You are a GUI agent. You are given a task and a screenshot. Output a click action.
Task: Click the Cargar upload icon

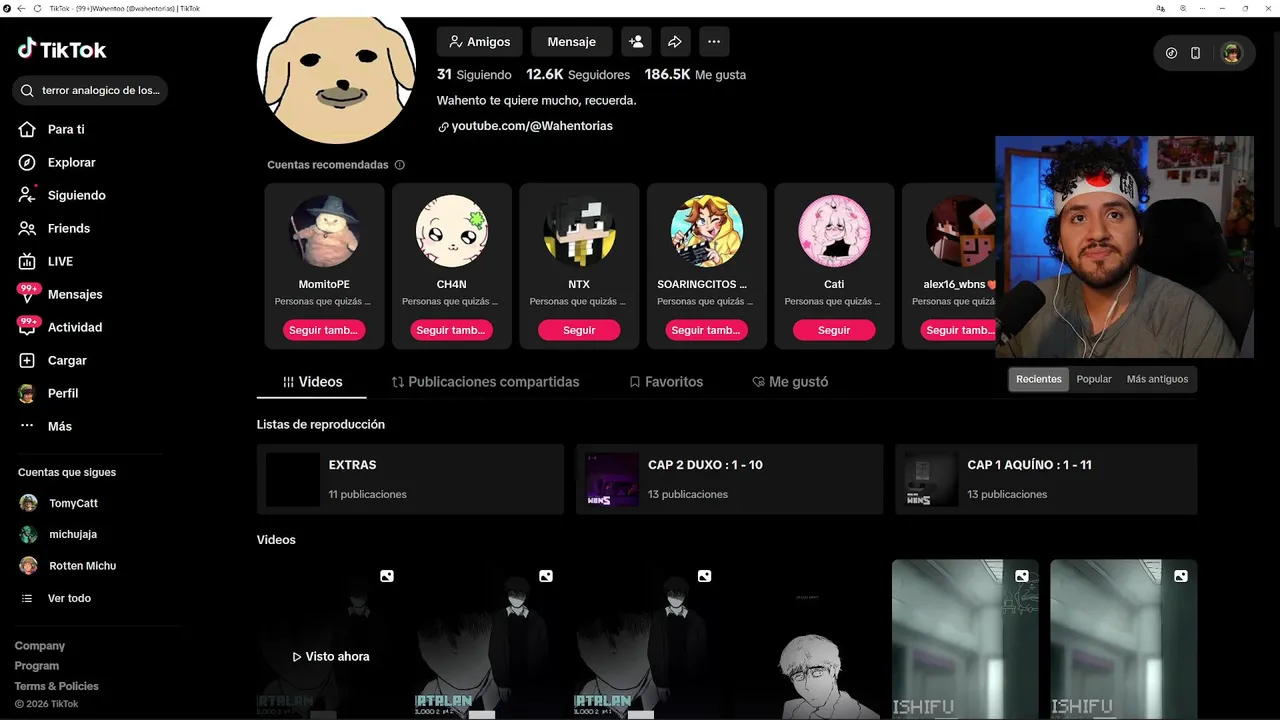pos(27,360)
